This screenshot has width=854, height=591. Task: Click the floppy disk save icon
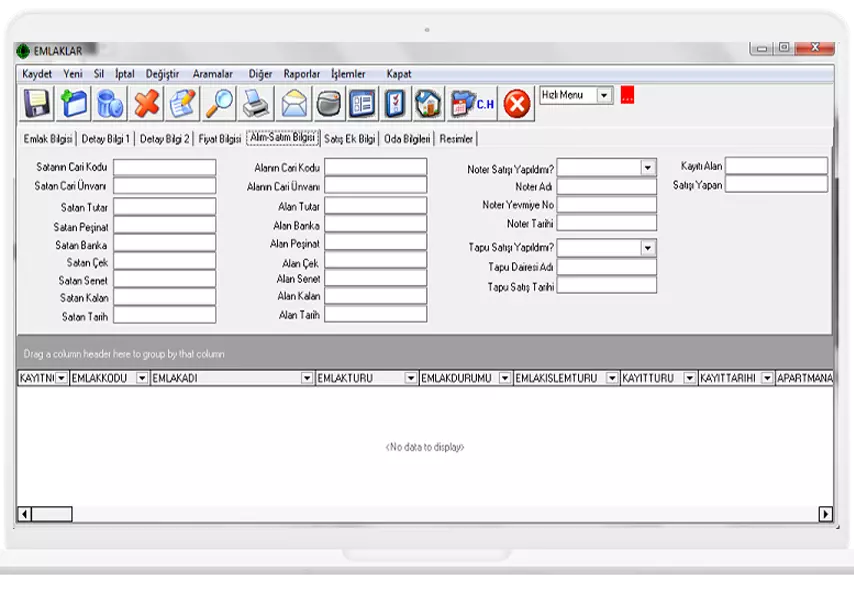click(38, 103)
